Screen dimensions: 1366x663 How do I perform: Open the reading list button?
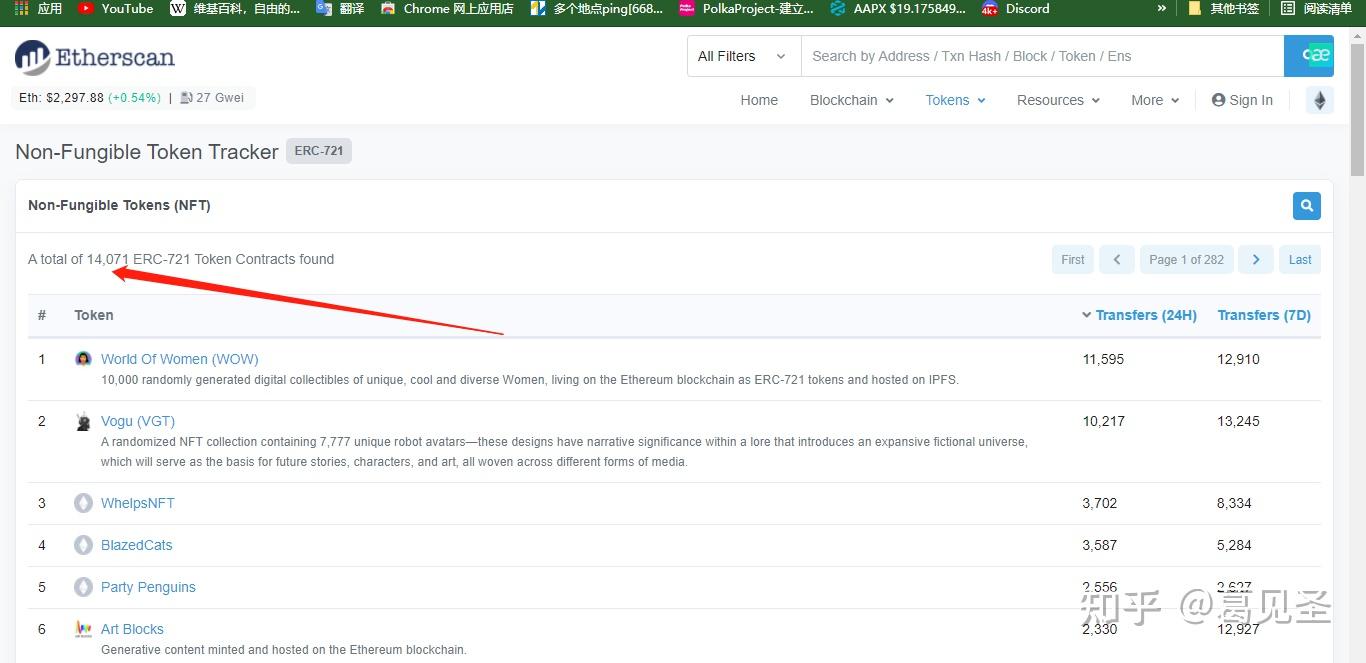click(x=1316, y=8)
